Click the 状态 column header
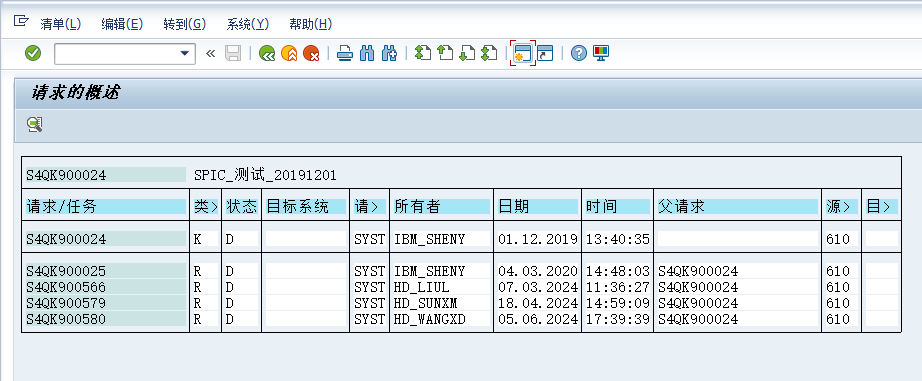 tap(242, 206)
